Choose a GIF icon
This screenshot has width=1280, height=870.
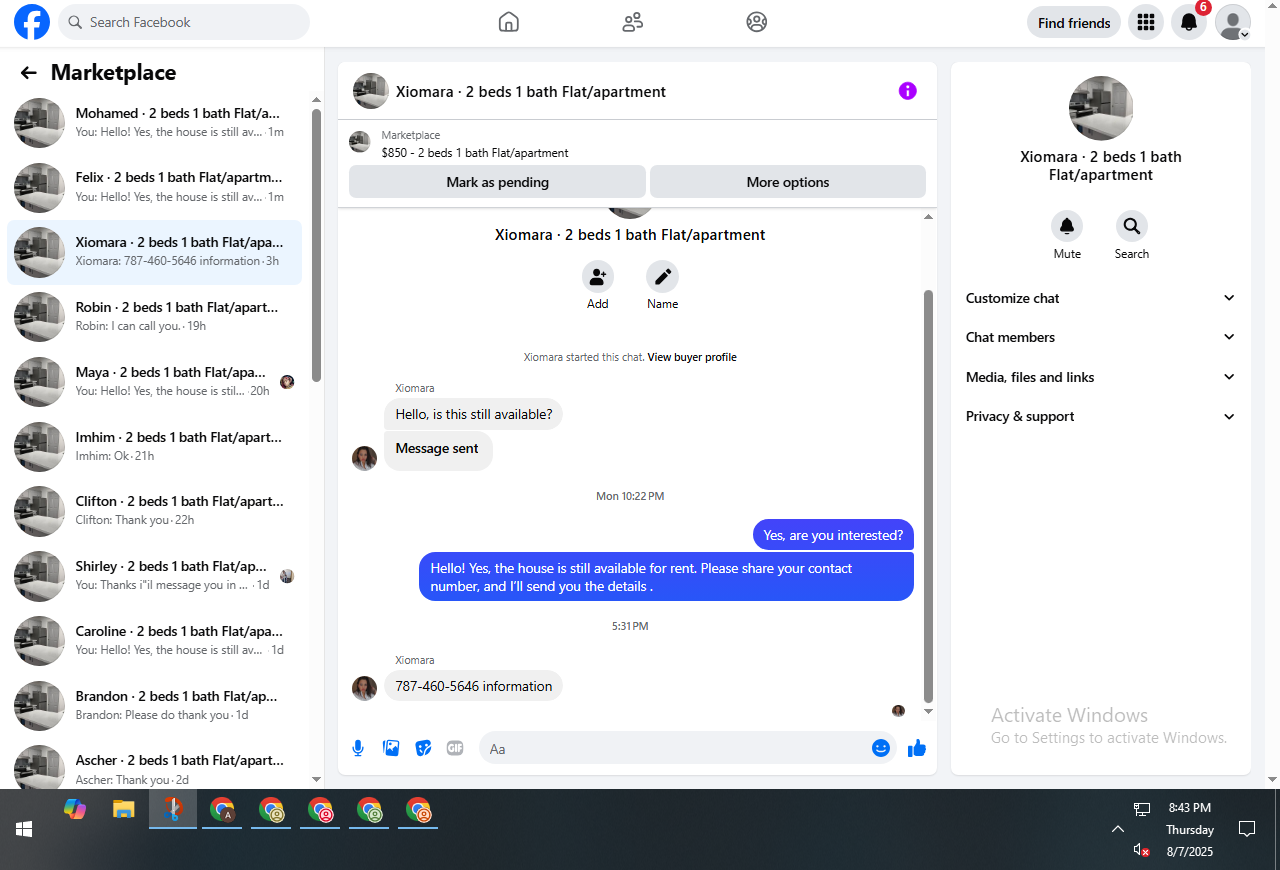click(x=455, y=748)
